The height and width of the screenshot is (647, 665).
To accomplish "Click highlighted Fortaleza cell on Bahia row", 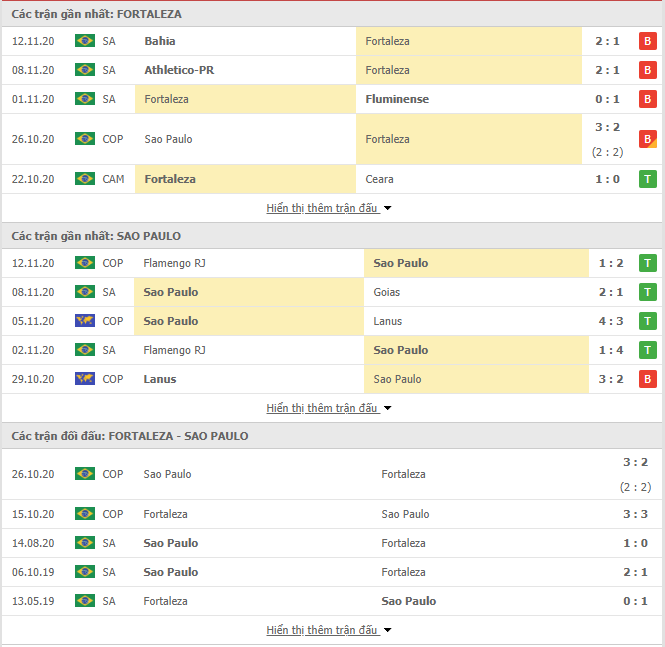I will pyautogui.click(x=469, y=41).
